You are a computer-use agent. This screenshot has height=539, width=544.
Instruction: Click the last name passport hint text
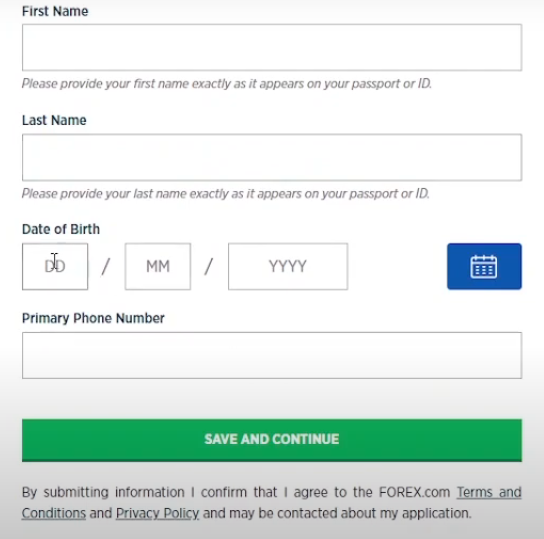[226, 193]
